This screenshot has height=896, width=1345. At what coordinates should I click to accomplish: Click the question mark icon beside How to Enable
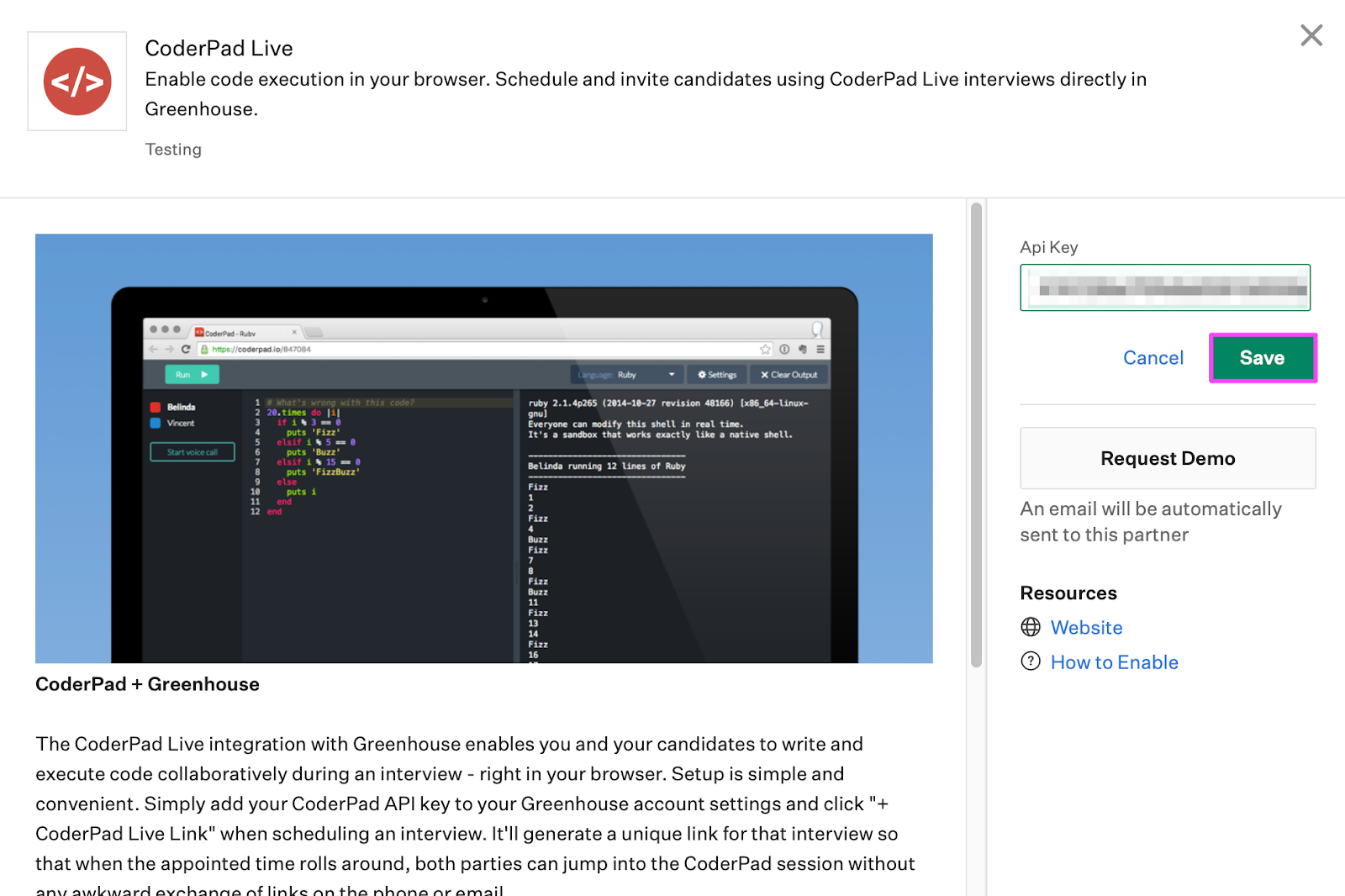coord(1031,661)
